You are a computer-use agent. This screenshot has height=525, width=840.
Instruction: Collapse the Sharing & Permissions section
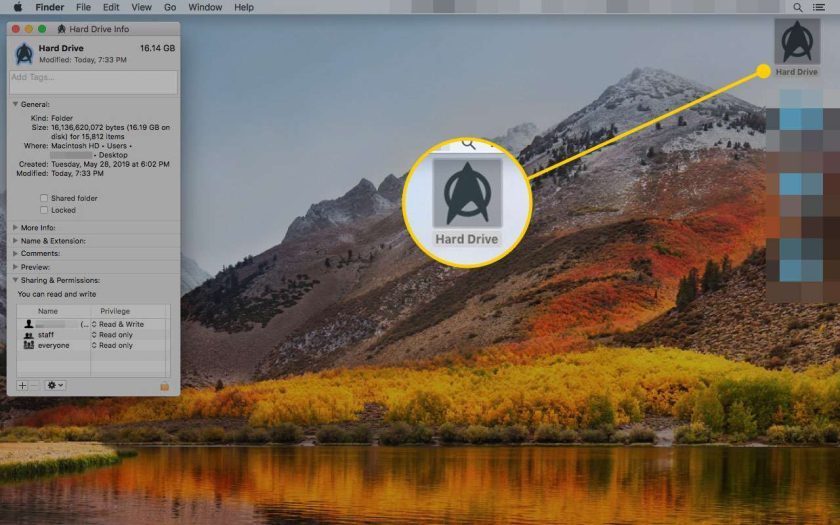pos(16,280)
